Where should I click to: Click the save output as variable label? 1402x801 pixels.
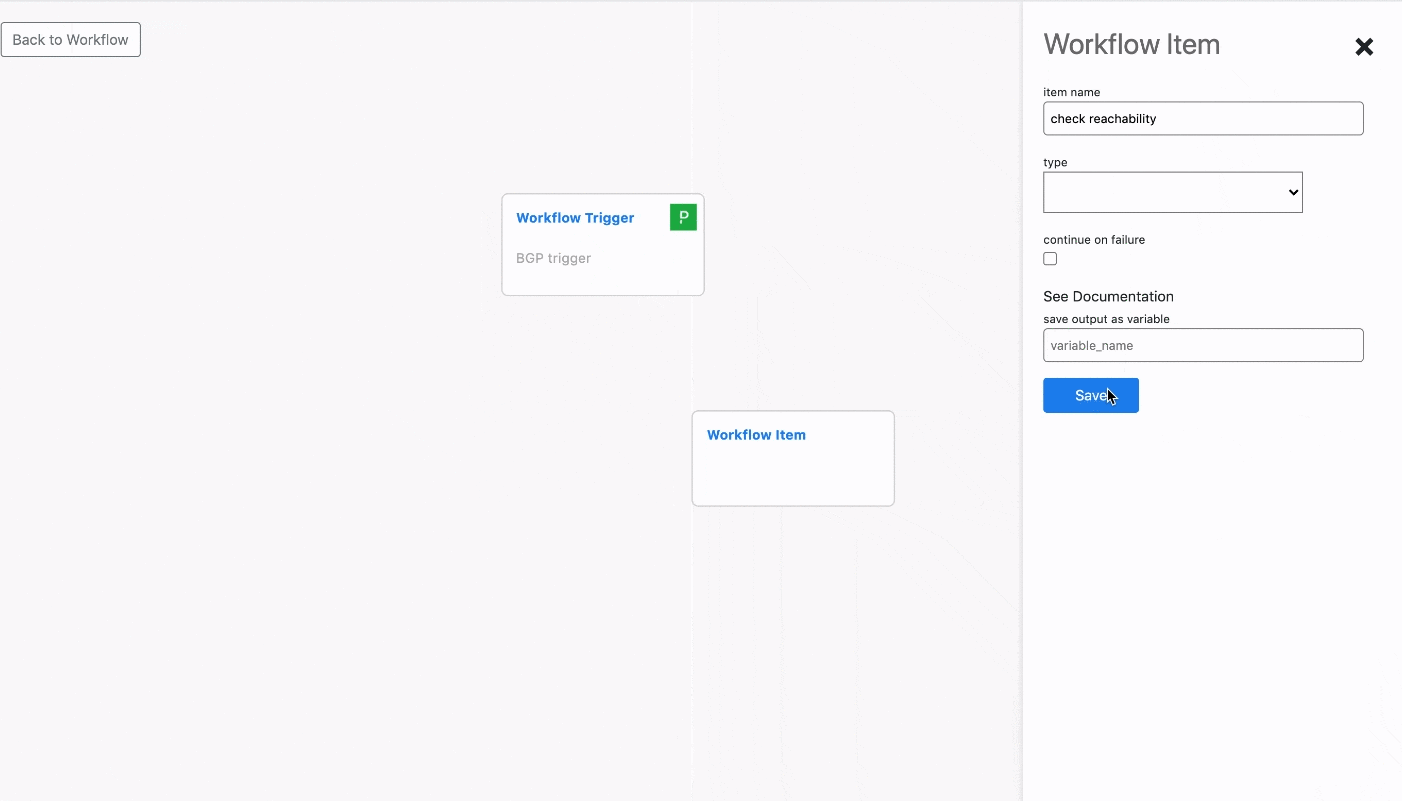pos(1106,319)
